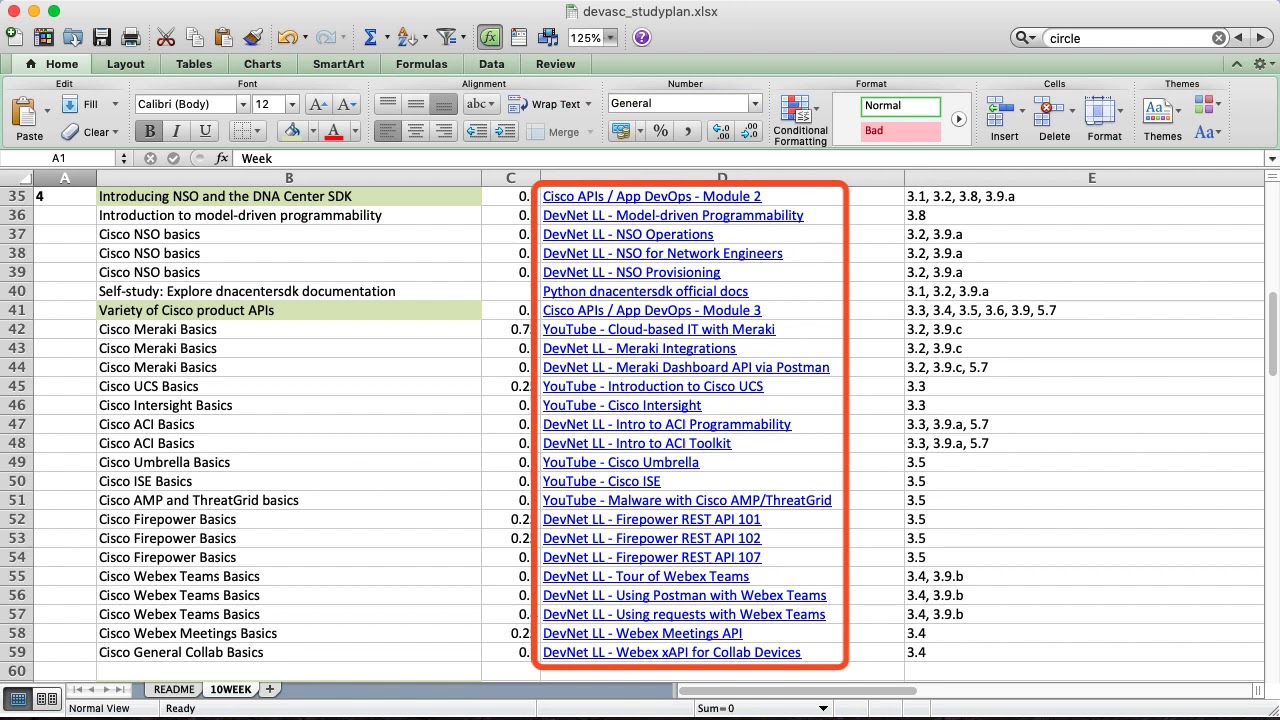Expand the cell styles gallery arrow
1280x720 pixels.
(x=958, y=119)
